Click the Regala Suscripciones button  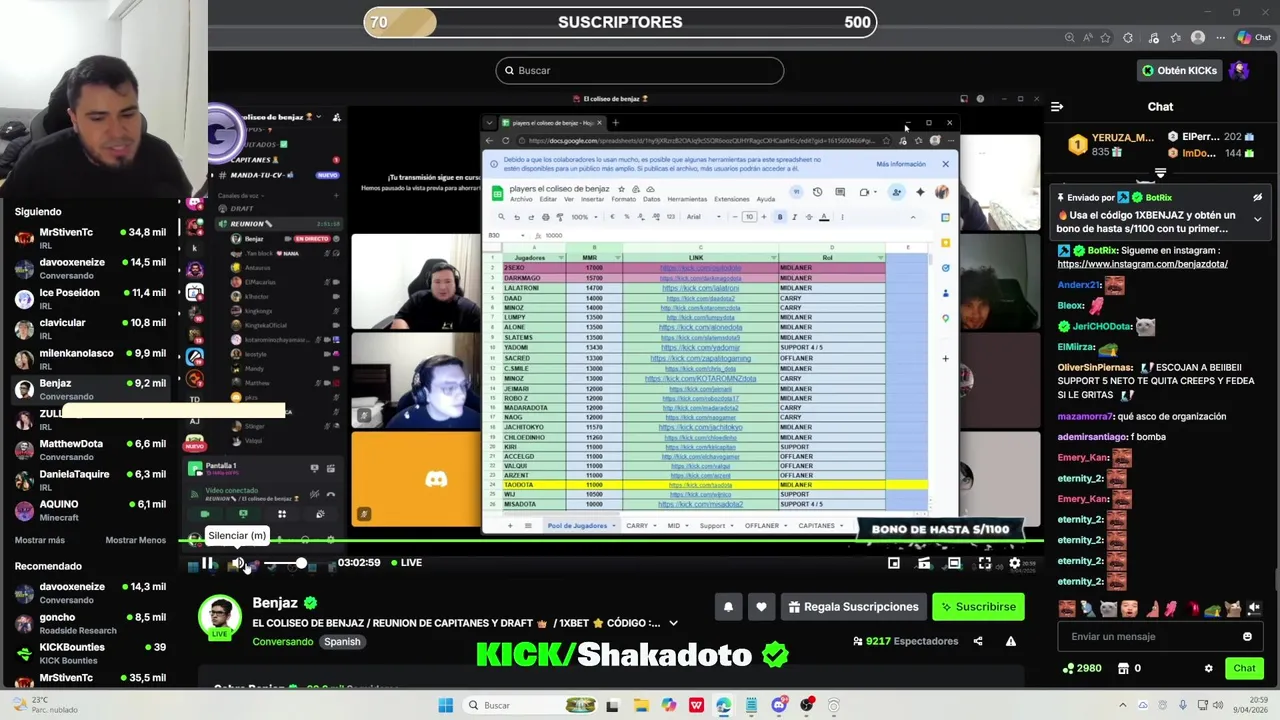coord(853,607)
